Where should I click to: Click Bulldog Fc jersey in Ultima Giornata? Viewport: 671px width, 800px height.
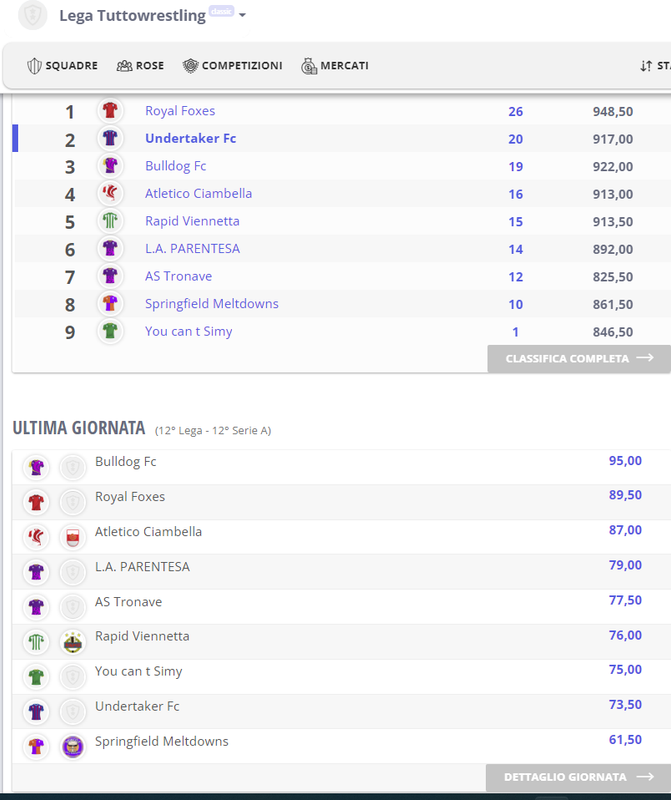tap(36, 467)
